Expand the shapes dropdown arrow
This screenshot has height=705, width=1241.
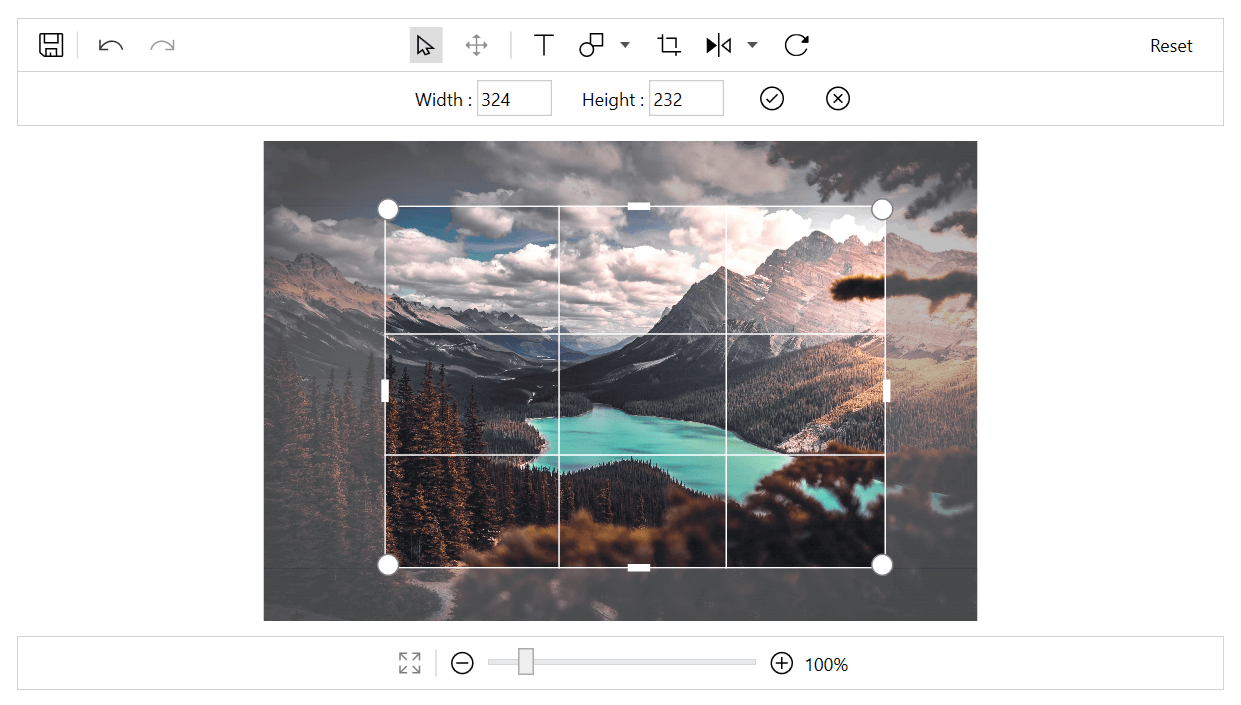[625, 45]
